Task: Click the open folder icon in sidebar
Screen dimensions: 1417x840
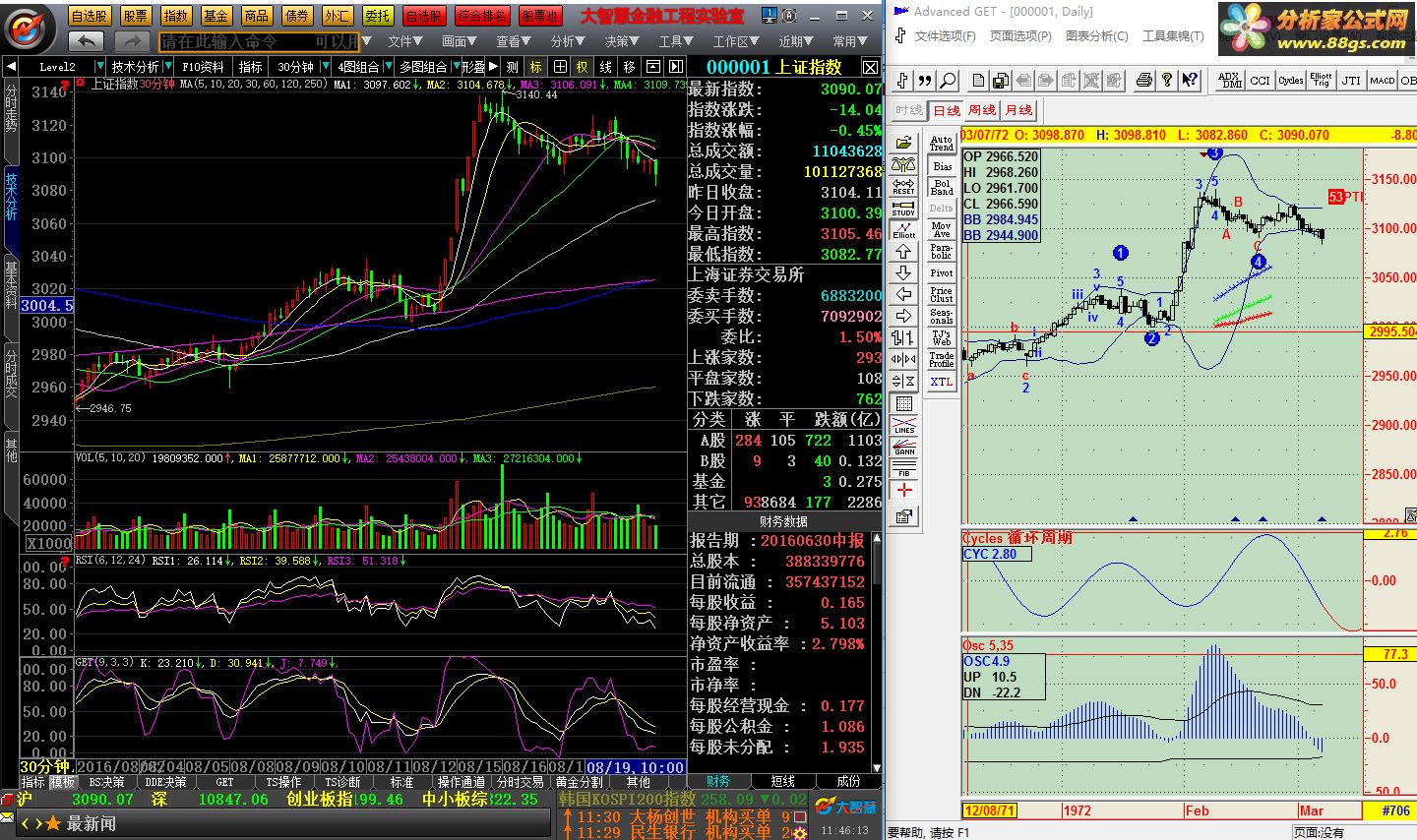Action: tap(904, 143)
